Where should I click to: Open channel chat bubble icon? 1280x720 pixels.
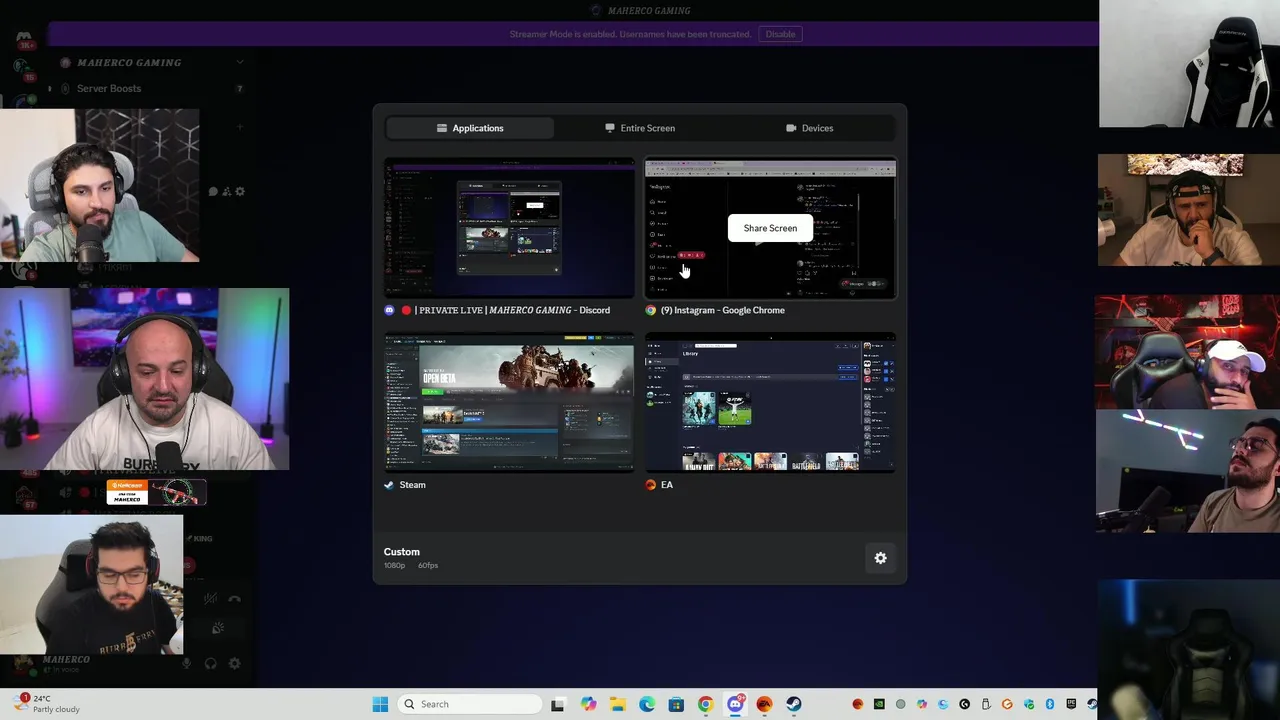(x=213, y=191)
